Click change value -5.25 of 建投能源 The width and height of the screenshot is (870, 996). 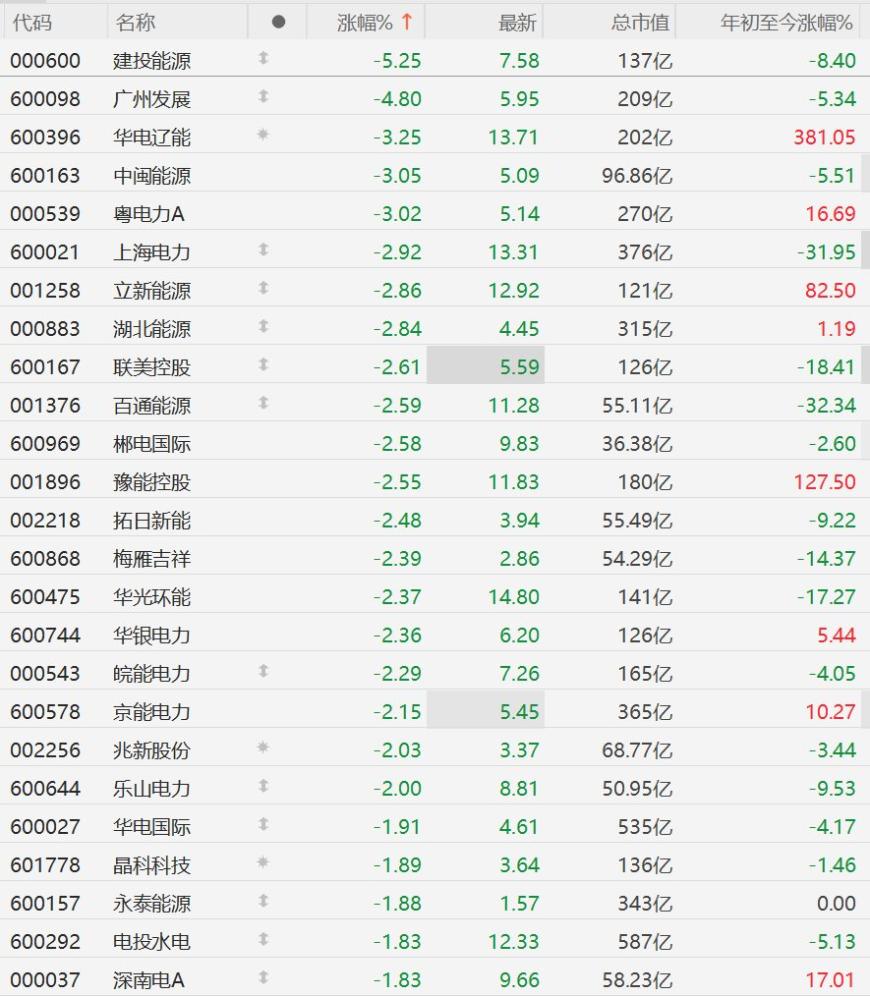click(397, 61)
